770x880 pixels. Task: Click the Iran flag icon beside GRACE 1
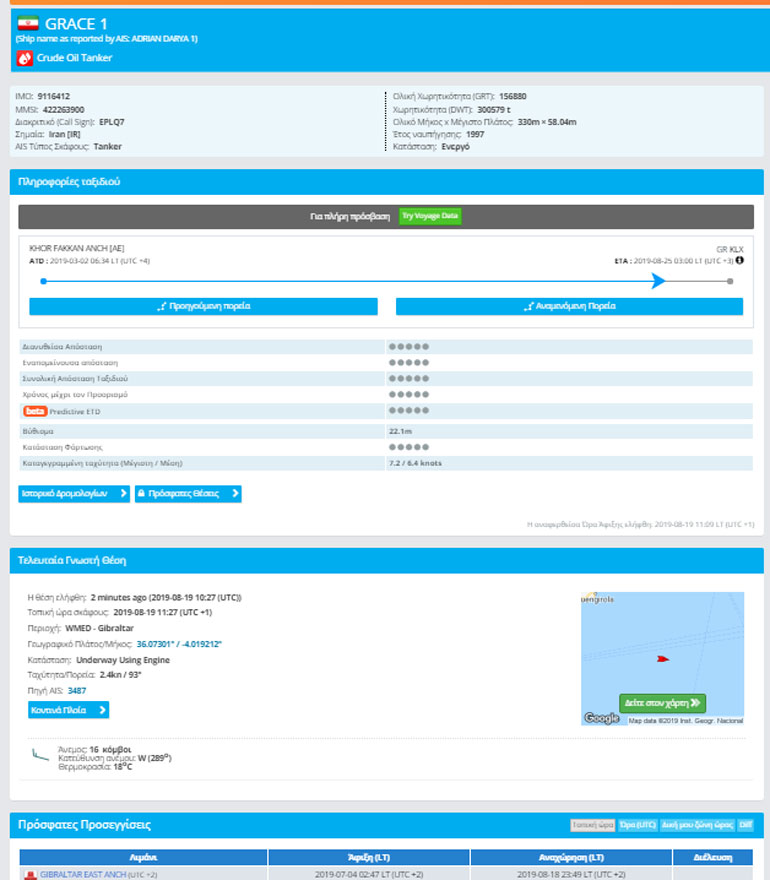(x=29, y=23)
